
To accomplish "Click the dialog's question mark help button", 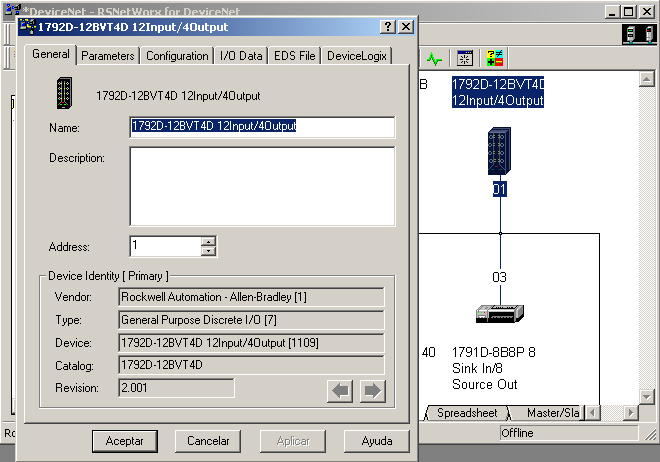I will (388, 27).
